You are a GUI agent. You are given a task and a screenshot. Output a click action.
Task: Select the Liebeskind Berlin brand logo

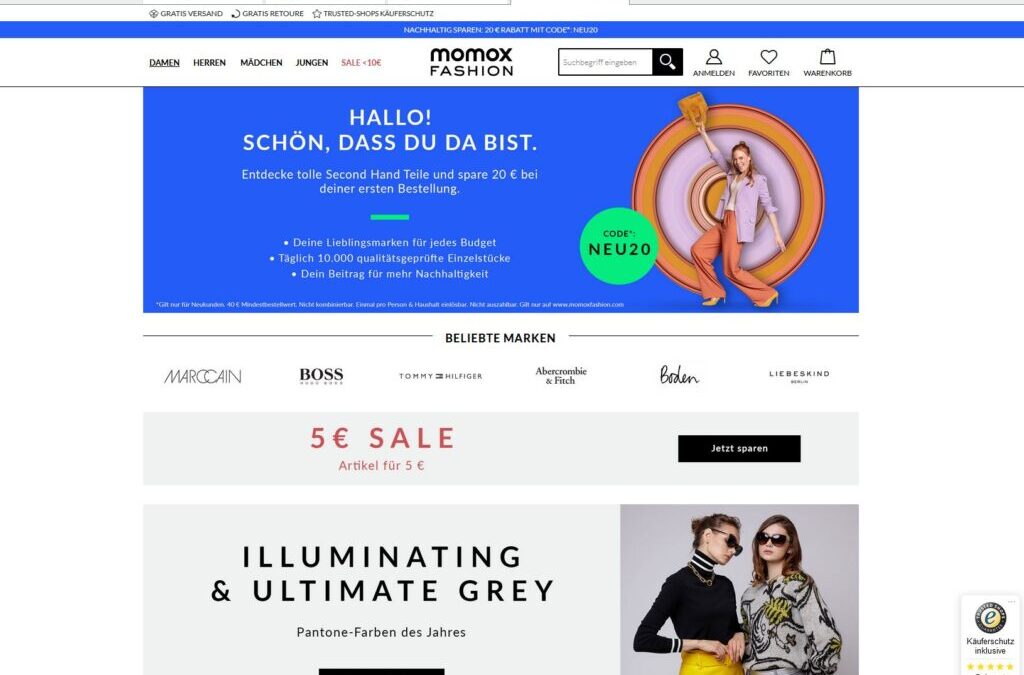[799, 376]
